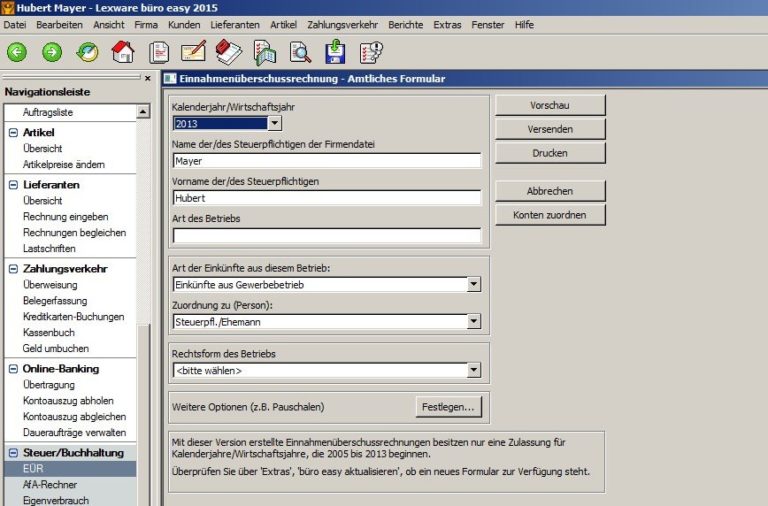Viewport: 768px width, 506px height.
Task: Go to the home house icon
Action: [x=123, y=51]
